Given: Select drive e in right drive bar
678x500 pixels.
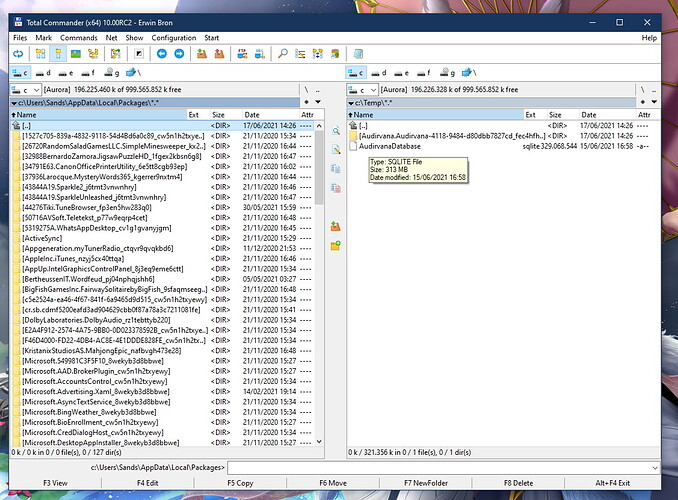Looking at the screenshot, I should pos(401,73).
